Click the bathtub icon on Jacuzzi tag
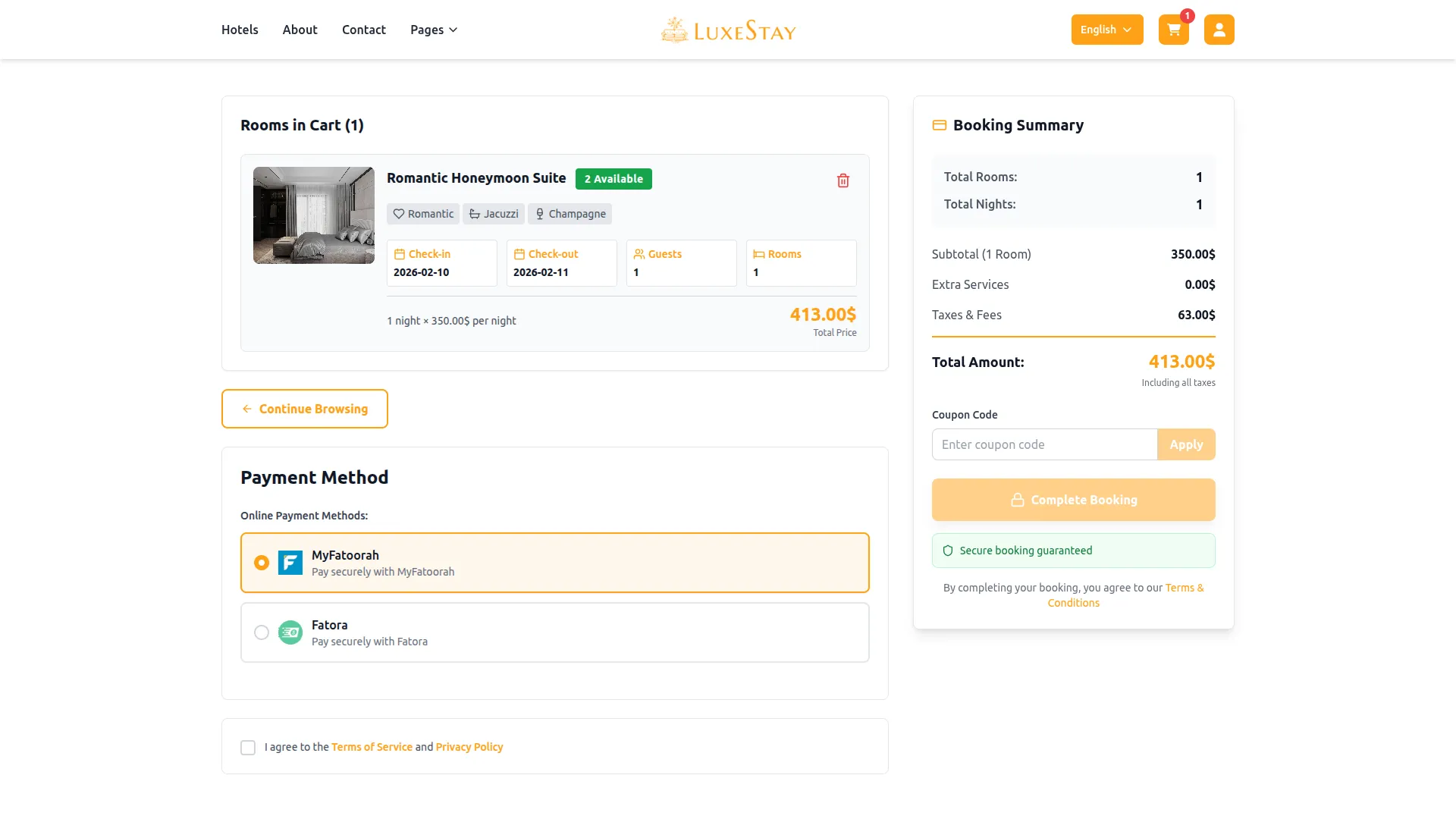 pos(474,214)
